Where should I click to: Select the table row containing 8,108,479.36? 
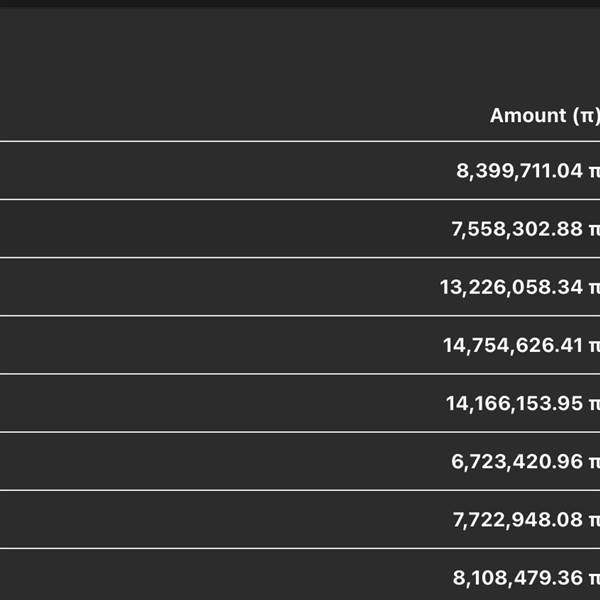(x=300, y=575)
